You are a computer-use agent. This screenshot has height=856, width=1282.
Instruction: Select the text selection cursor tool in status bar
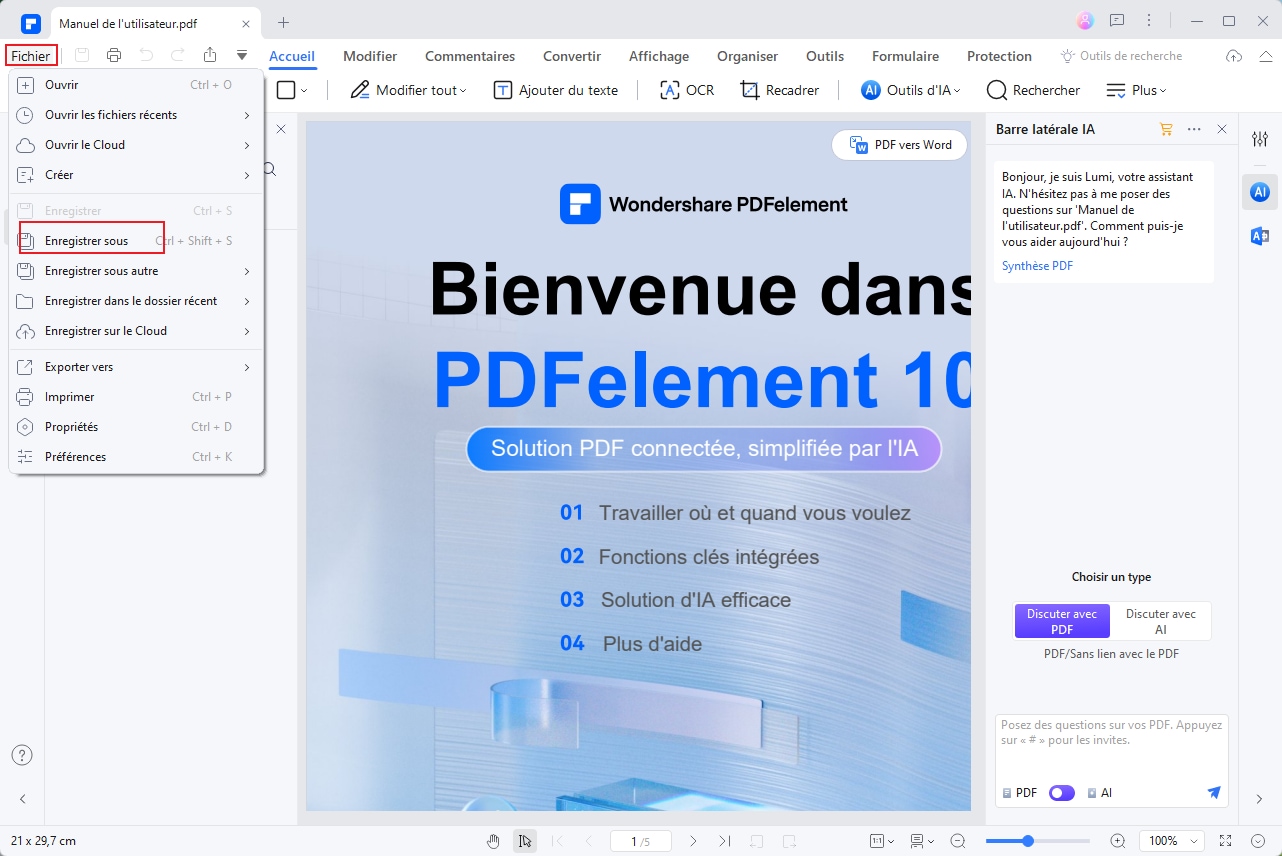525,841
